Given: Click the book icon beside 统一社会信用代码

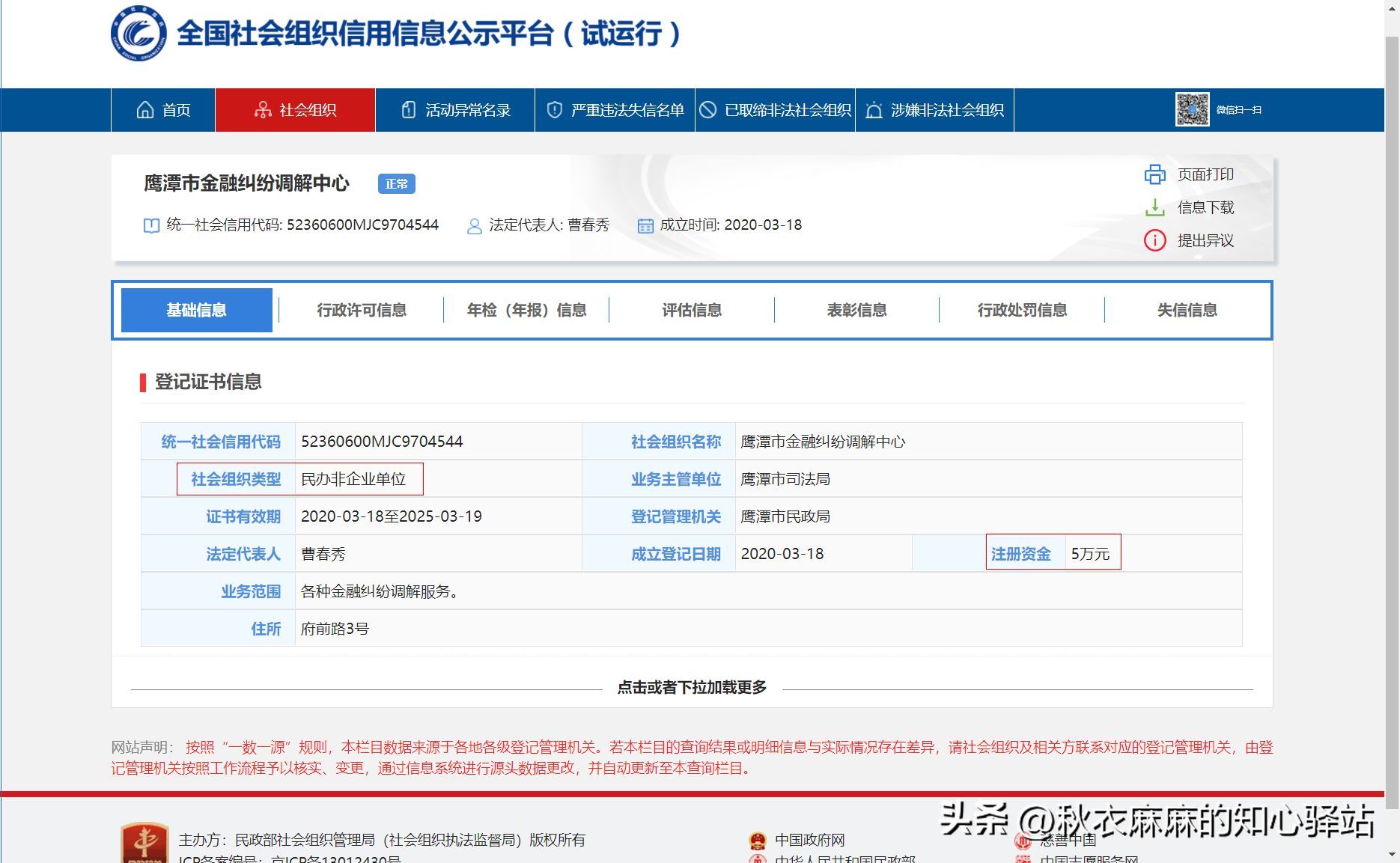Looking at the screenshot, I should 150,225.
